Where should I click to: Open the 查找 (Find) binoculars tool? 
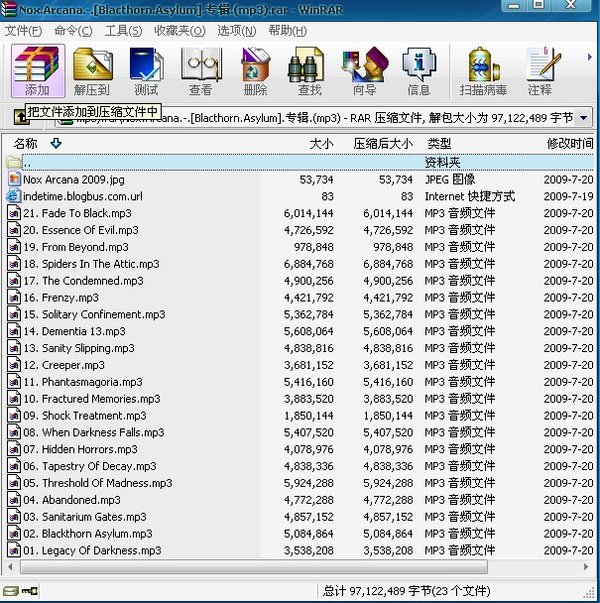pos(309,71)
